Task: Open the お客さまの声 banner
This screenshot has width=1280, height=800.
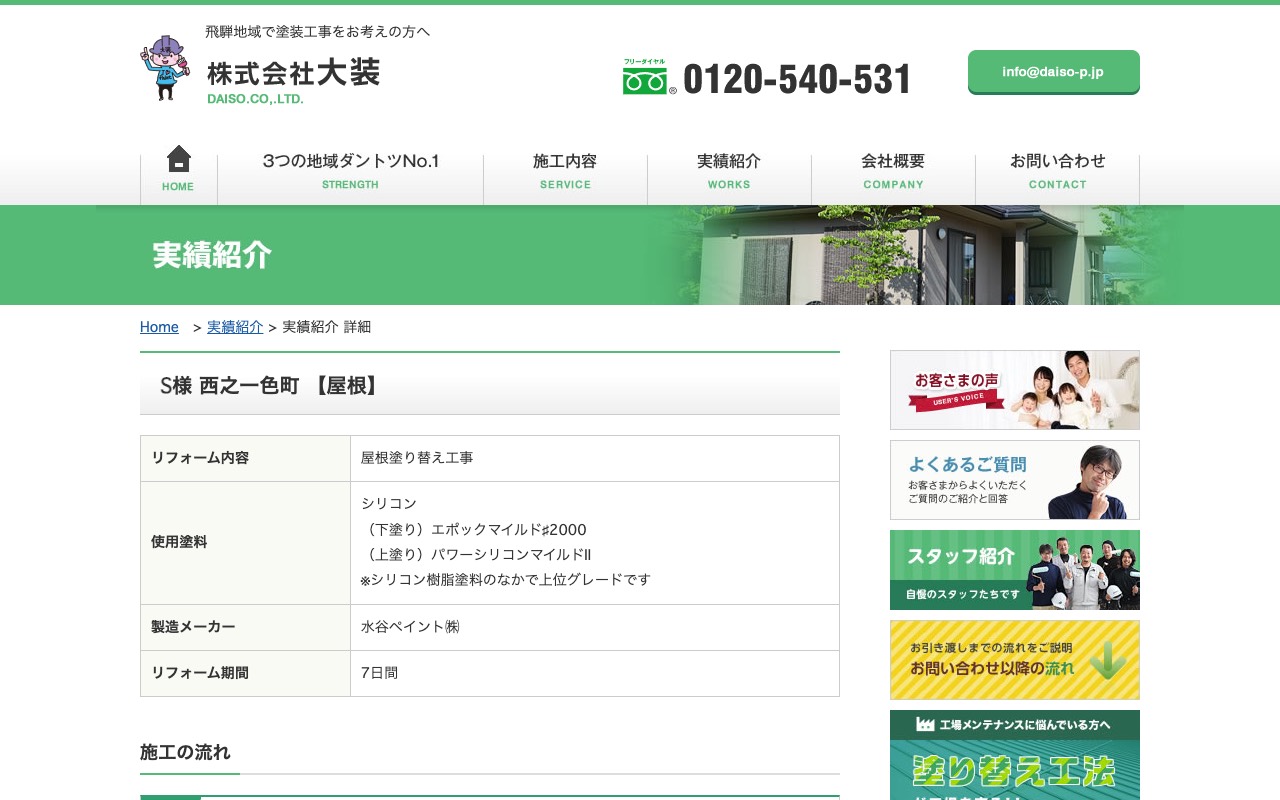Action: point(1015,390)
